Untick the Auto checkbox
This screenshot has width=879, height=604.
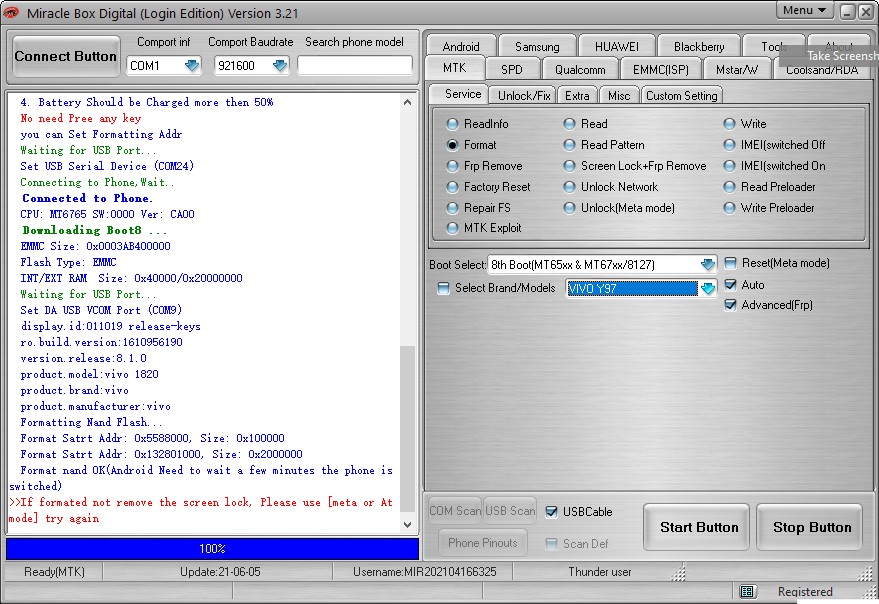click(730, 285)
